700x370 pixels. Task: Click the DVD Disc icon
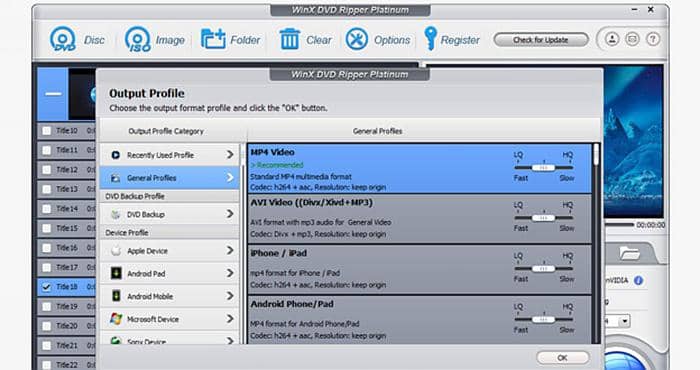(62, 39)
